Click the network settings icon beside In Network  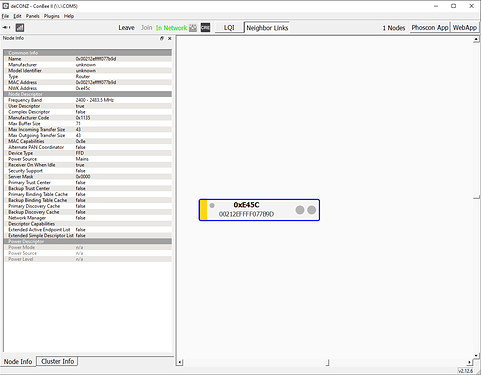click(x=193, y=28)
